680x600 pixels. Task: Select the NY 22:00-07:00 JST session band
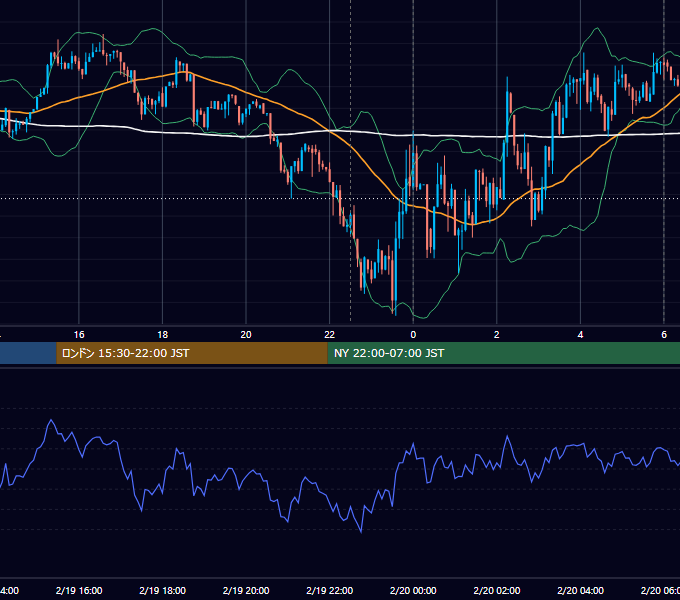click(x=503, y=353)
